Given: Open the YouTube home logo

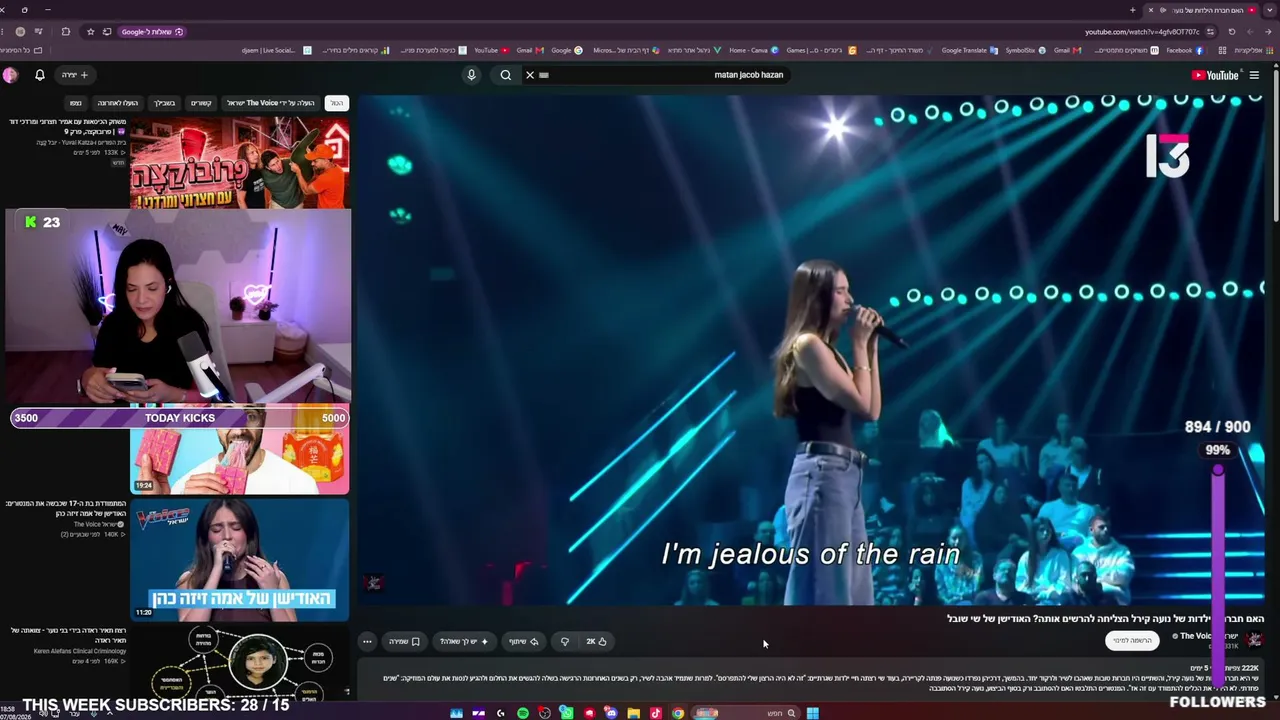Looking at the screenshot, I should click(1215, 75).
